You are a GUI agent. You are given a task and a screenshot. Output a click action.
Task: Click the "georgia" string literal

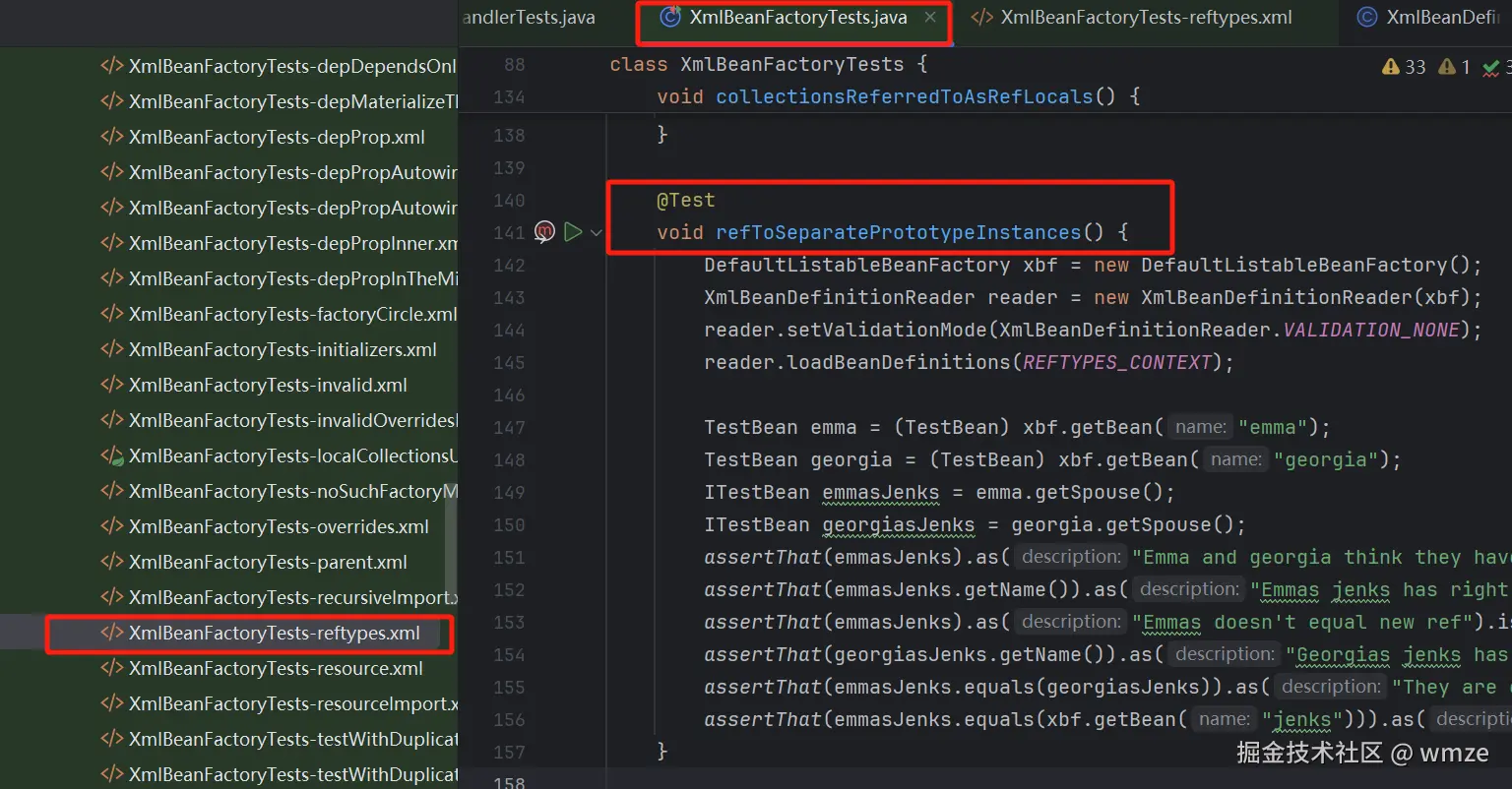coord(1328,459)
